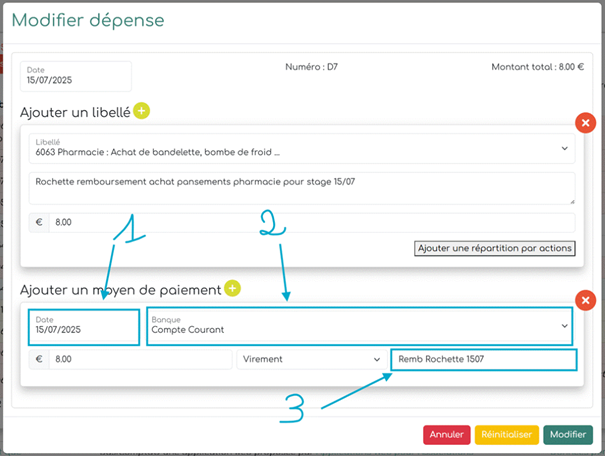Viewport: 605px width, 456px height.
Task: Click the Montant total label
Action: 537,67
